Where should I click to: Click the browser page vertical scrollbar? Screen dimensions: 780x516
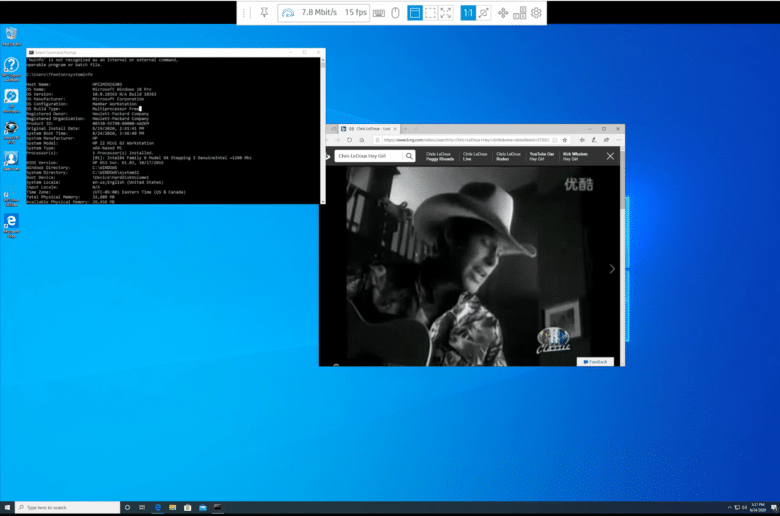622,256
